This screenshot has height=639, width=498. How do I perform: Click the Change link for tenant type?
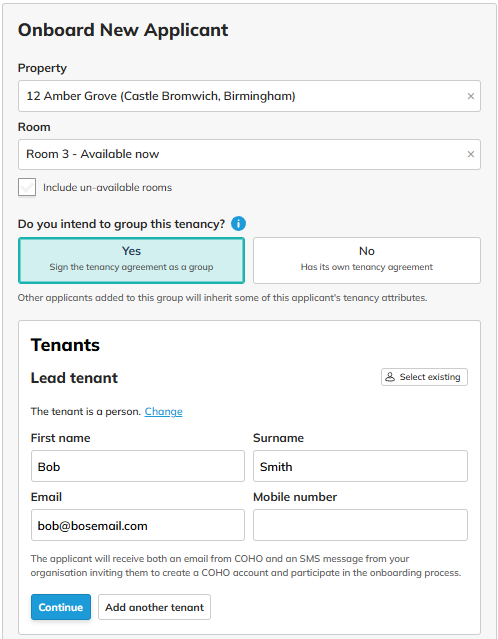pyautogui.click(x=163, y=412)
